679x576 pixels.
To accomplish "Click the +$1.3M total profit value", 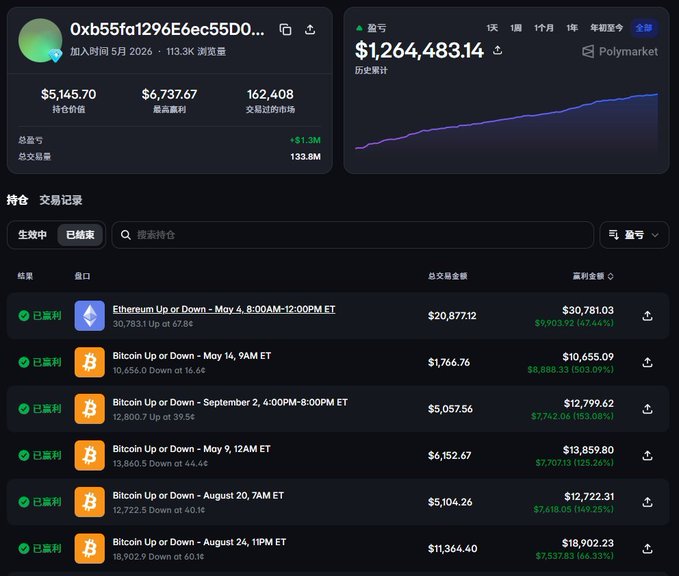I will [305, 140].
